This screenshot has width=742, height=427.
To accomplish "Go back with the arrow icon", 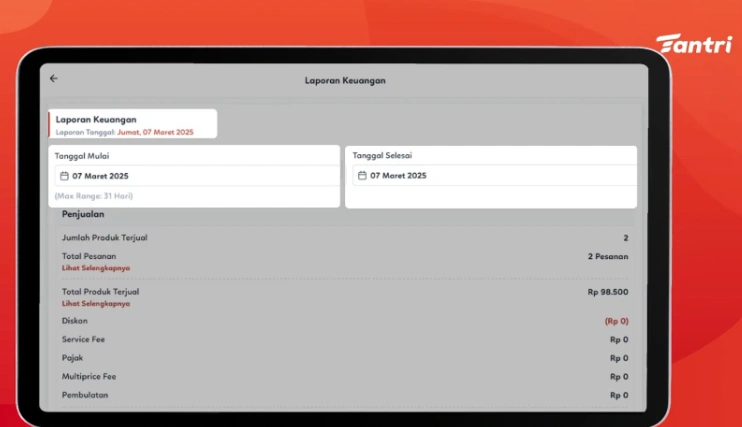I will (x=53, y=79).
